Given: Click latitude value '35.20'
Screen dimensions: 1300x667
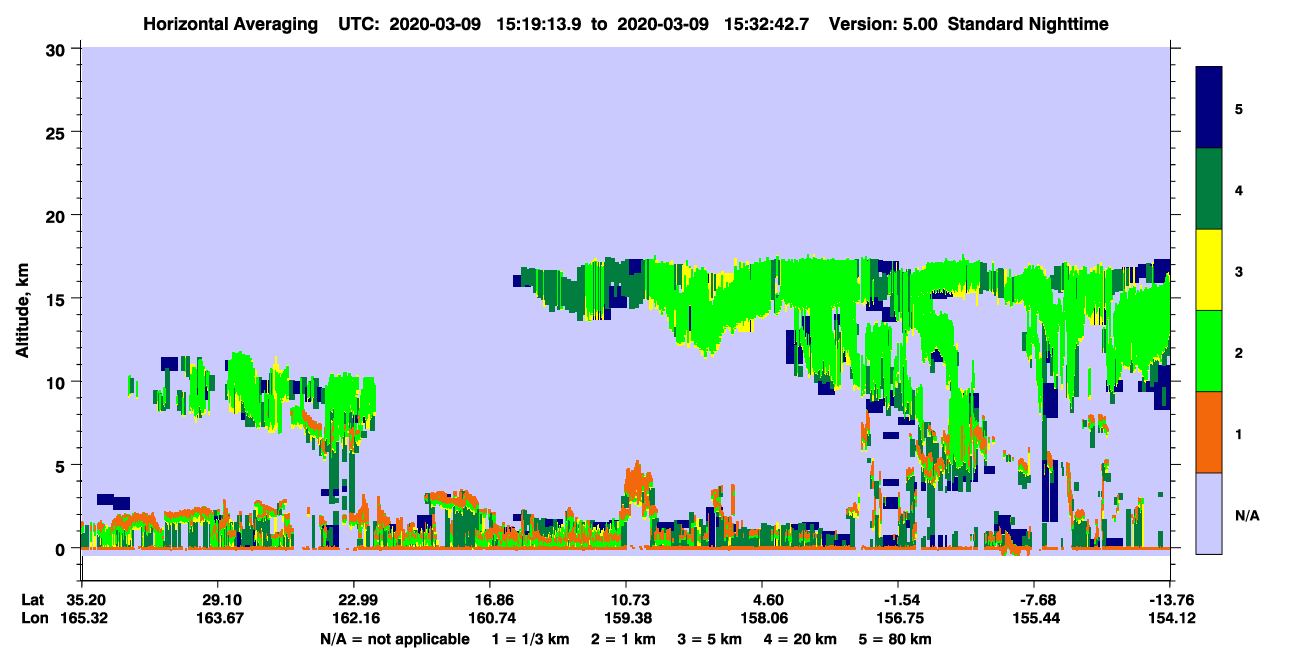Looking at the screenshot, I should point(82,600).
